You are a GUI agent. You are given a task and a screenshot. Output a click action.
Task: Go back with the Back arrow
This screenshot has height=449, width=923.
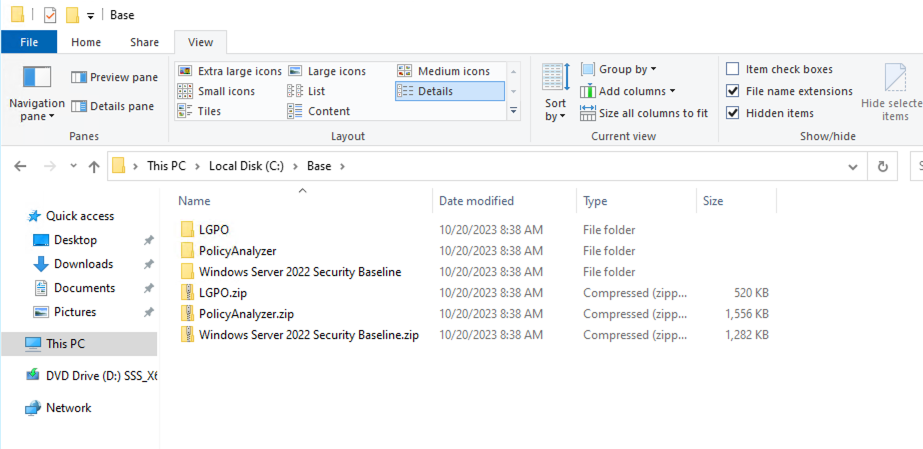[21, 167]
